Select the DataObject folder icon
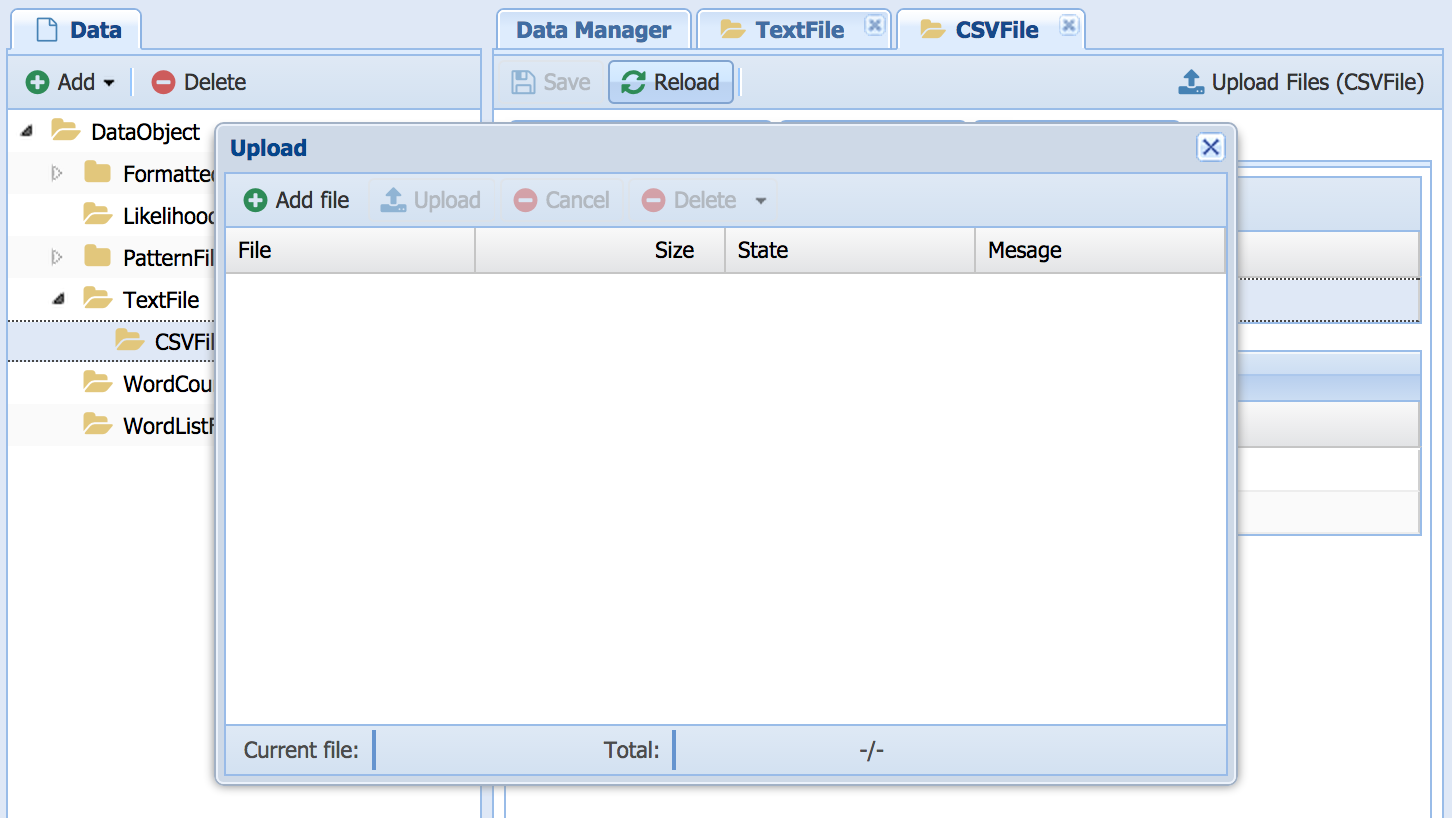 coord(65,131)
